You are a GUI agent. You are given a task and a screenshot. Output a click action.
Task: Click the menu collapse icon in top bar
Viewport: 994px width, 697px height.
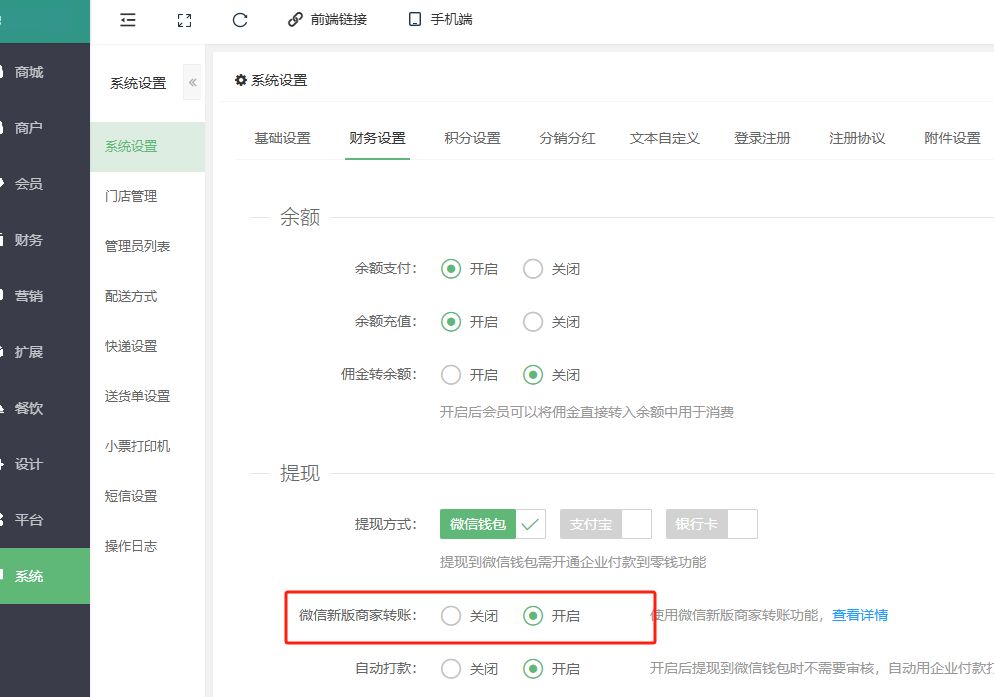[127, 20]
